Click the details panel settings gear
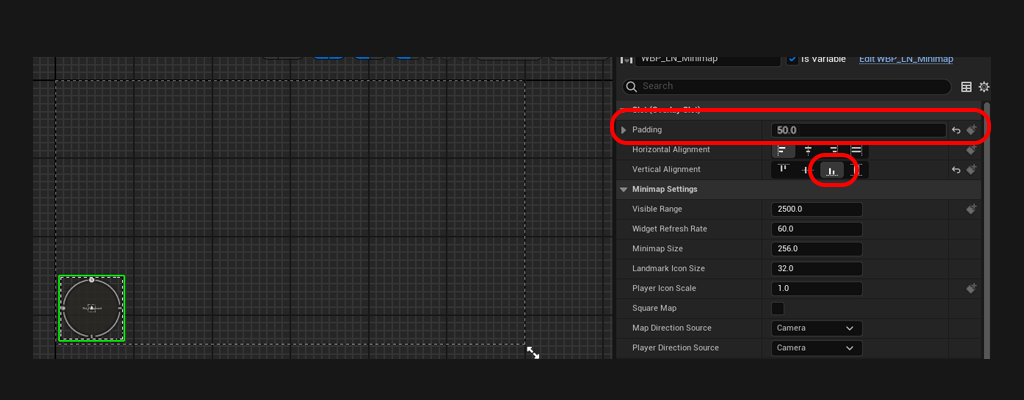 984,87
